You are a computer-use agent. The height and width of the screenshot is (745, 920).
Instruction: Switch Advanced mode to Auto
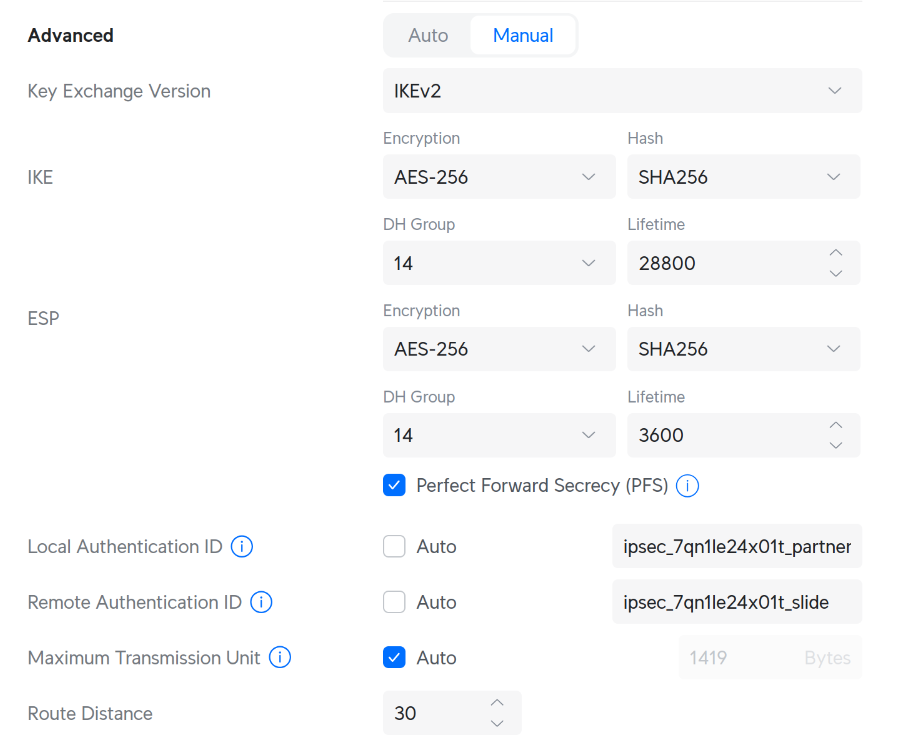pos(428,36)
